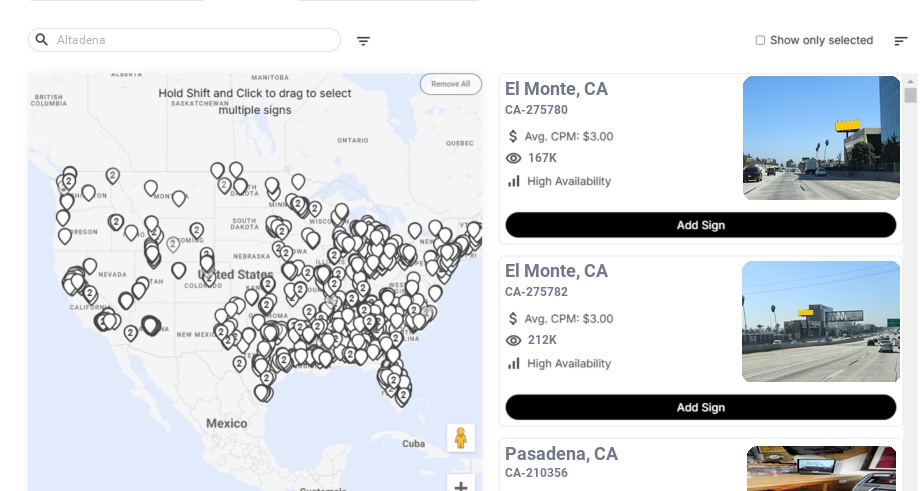
Task: Add Sign for El Monte CA-275780
Action: (x=700, y=225)
